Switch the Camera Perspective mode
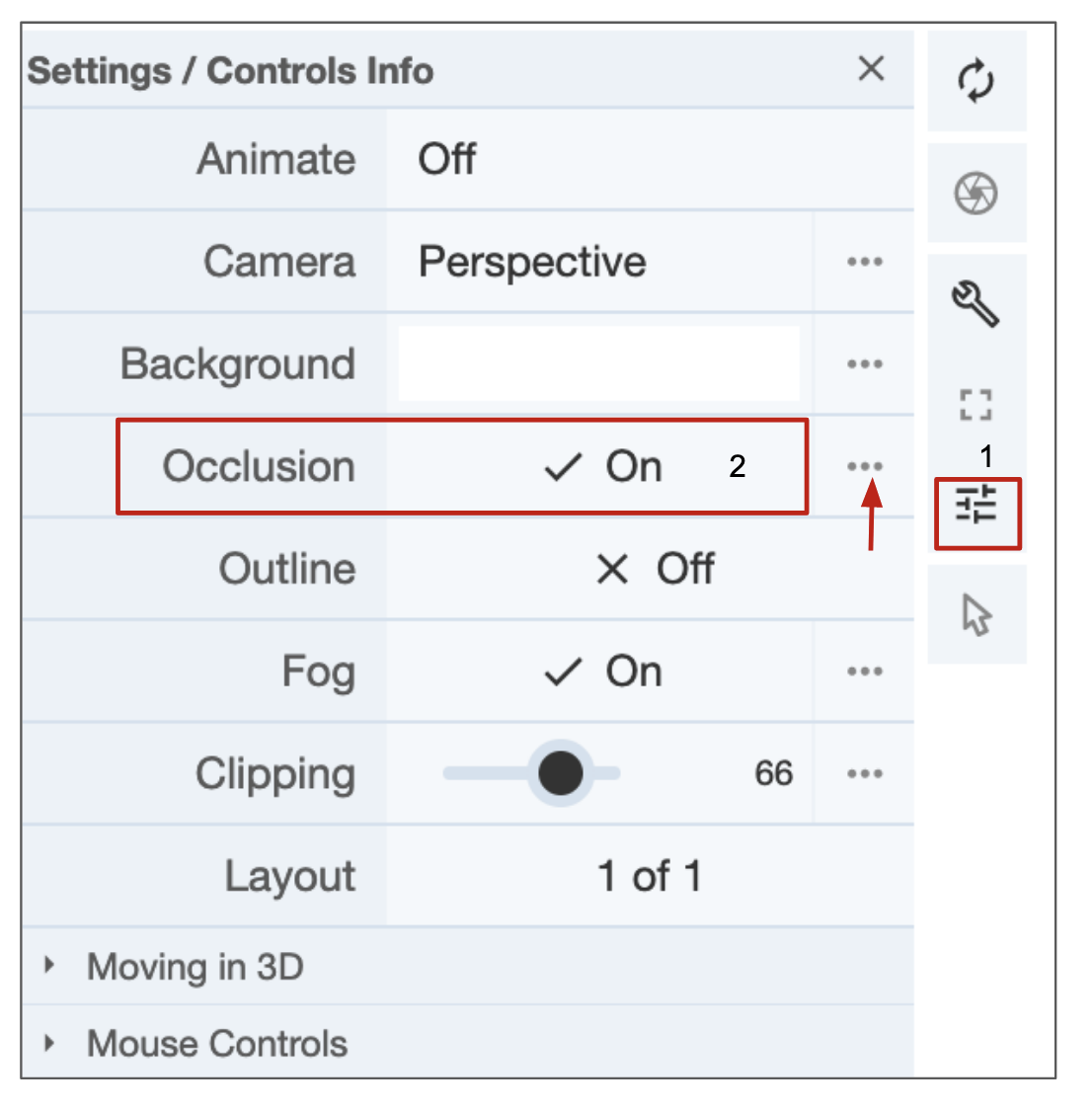Screen dimensions: 1092x1112 point(532,262)
